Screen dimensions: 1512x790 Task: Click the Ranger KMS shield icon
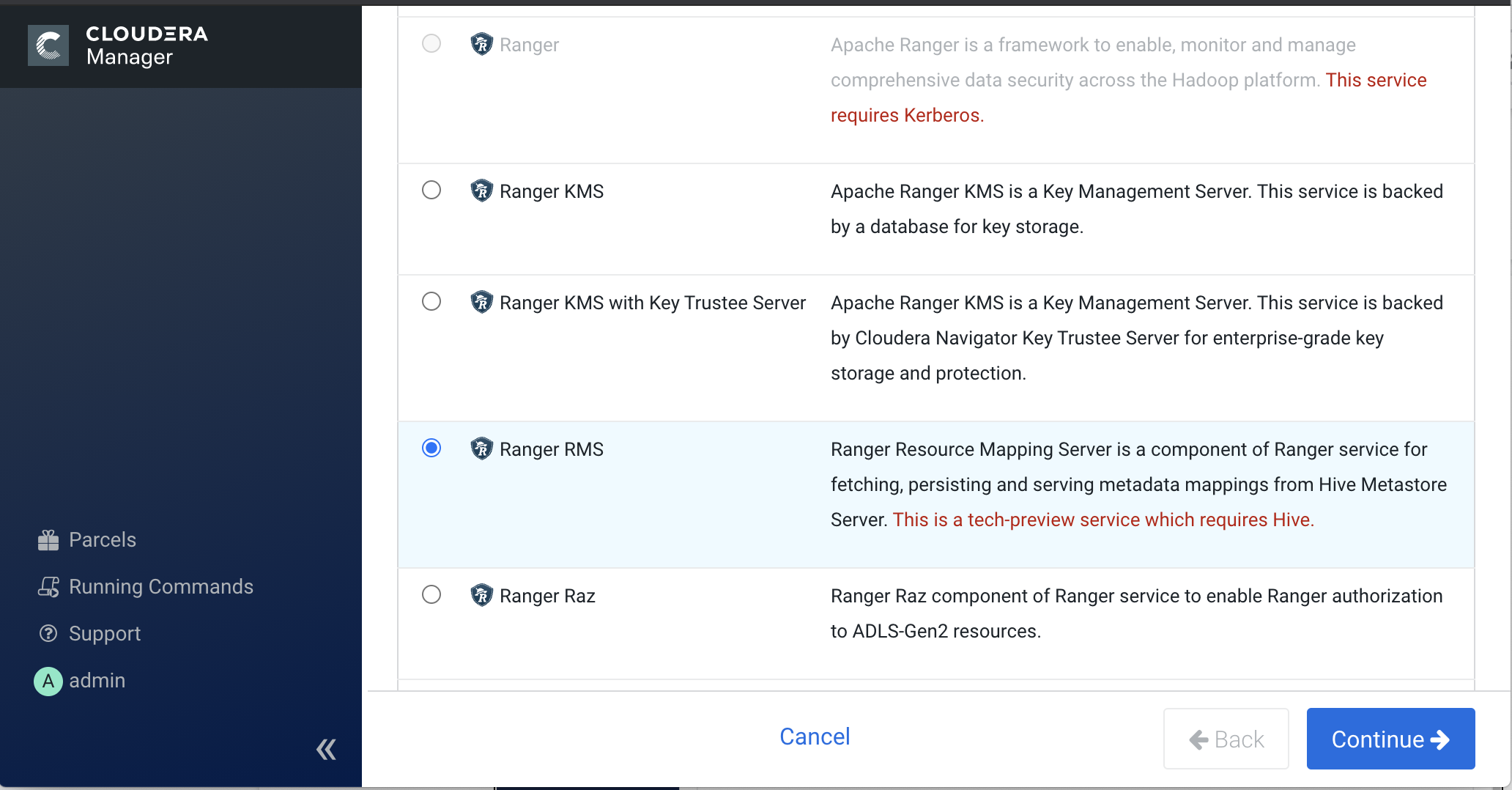tap(481, 191)
